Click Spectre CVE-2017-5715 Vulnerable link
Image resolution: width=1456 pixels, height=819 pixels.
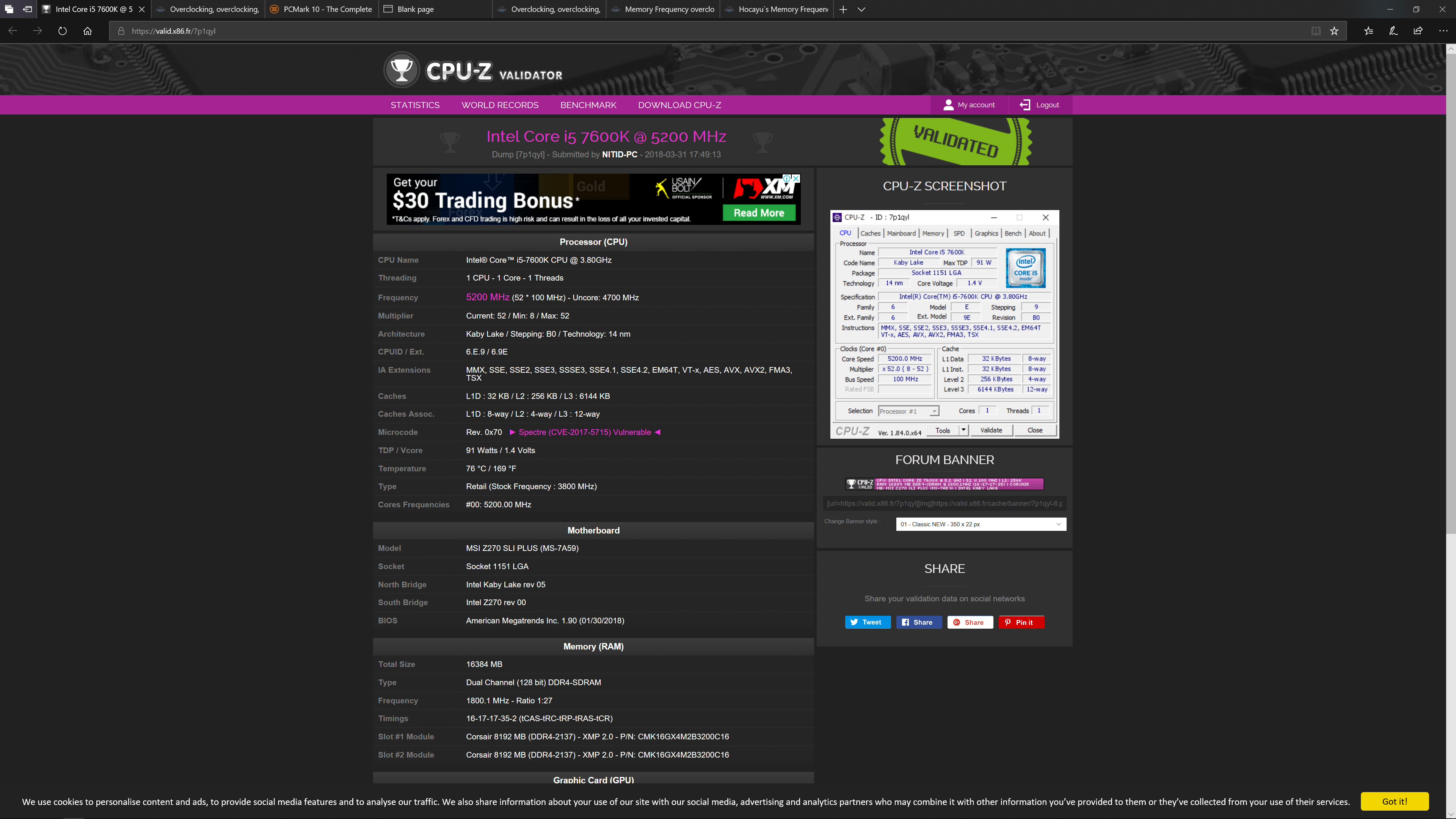pos(585,432)
